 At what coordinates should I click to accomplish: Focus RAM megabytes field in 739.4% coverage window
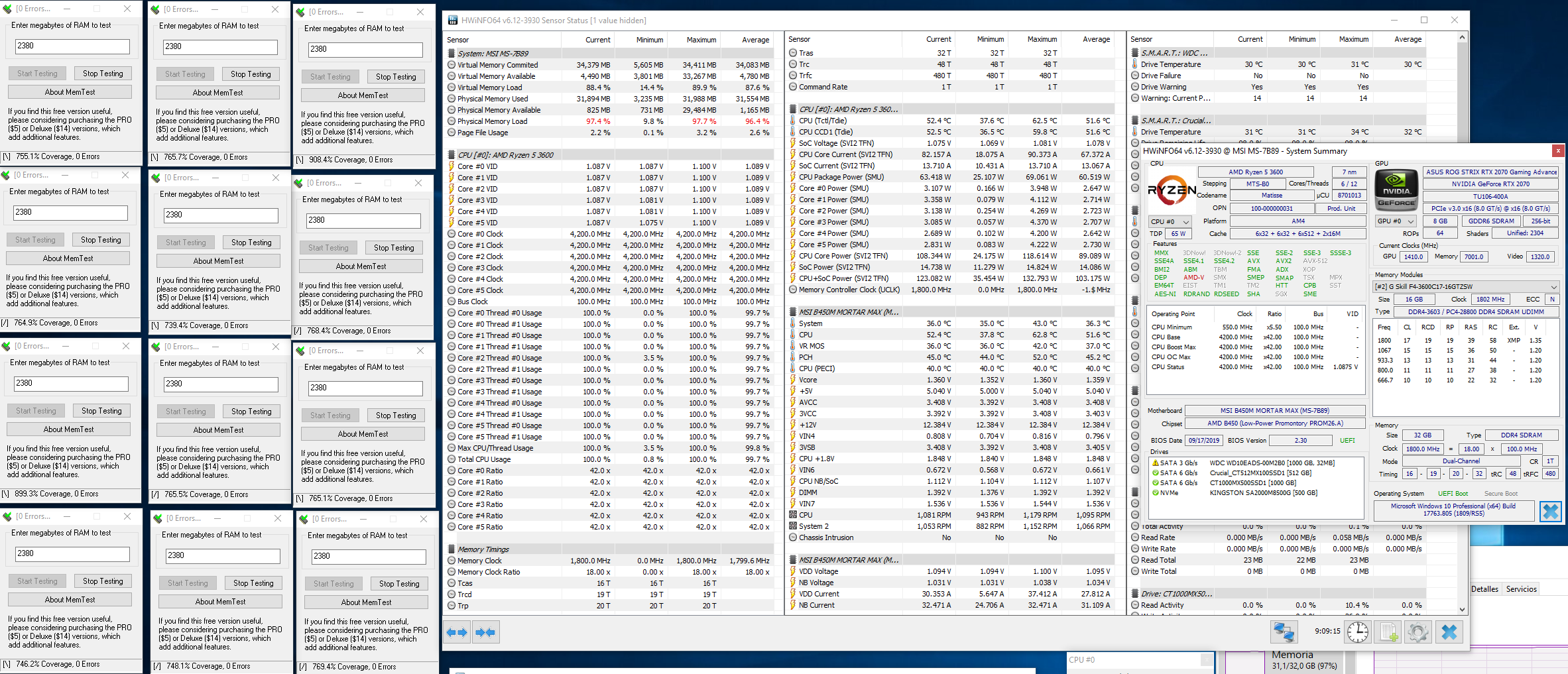pyautogui.click(x=221, y=215)
